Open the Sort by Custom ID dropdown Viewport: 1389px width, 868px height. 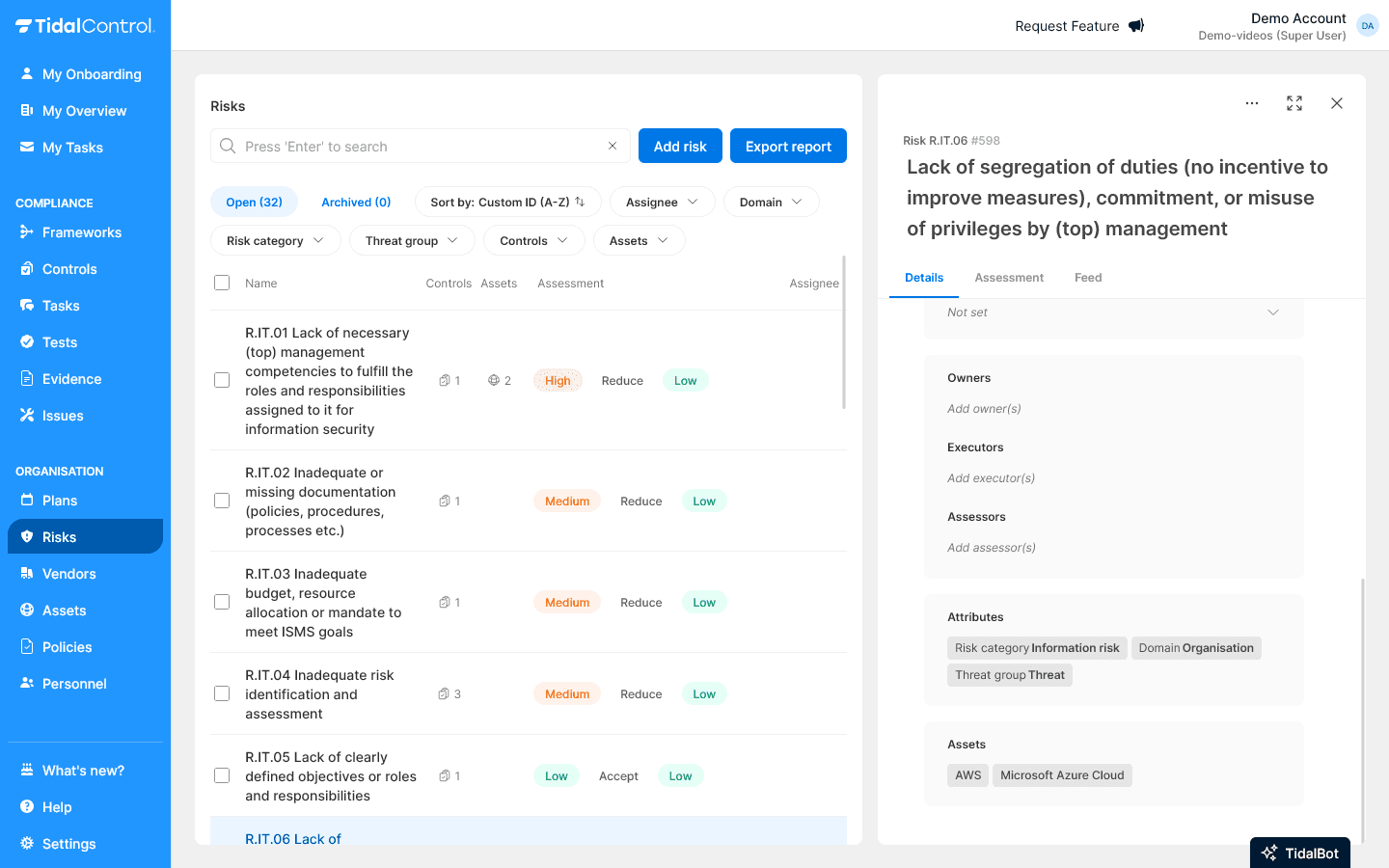point(507,203)
